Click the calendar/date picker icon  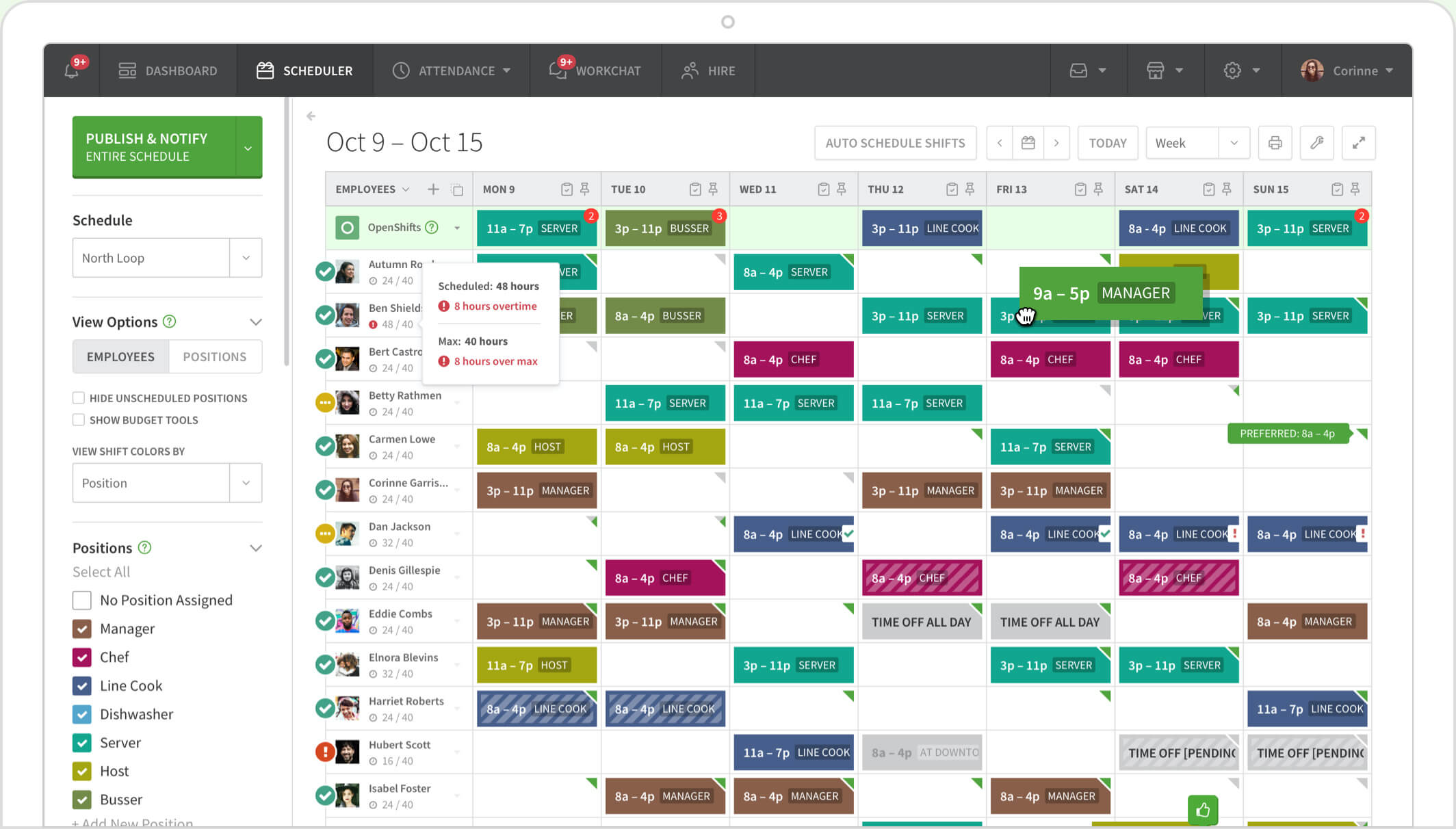coord(1028,143)
